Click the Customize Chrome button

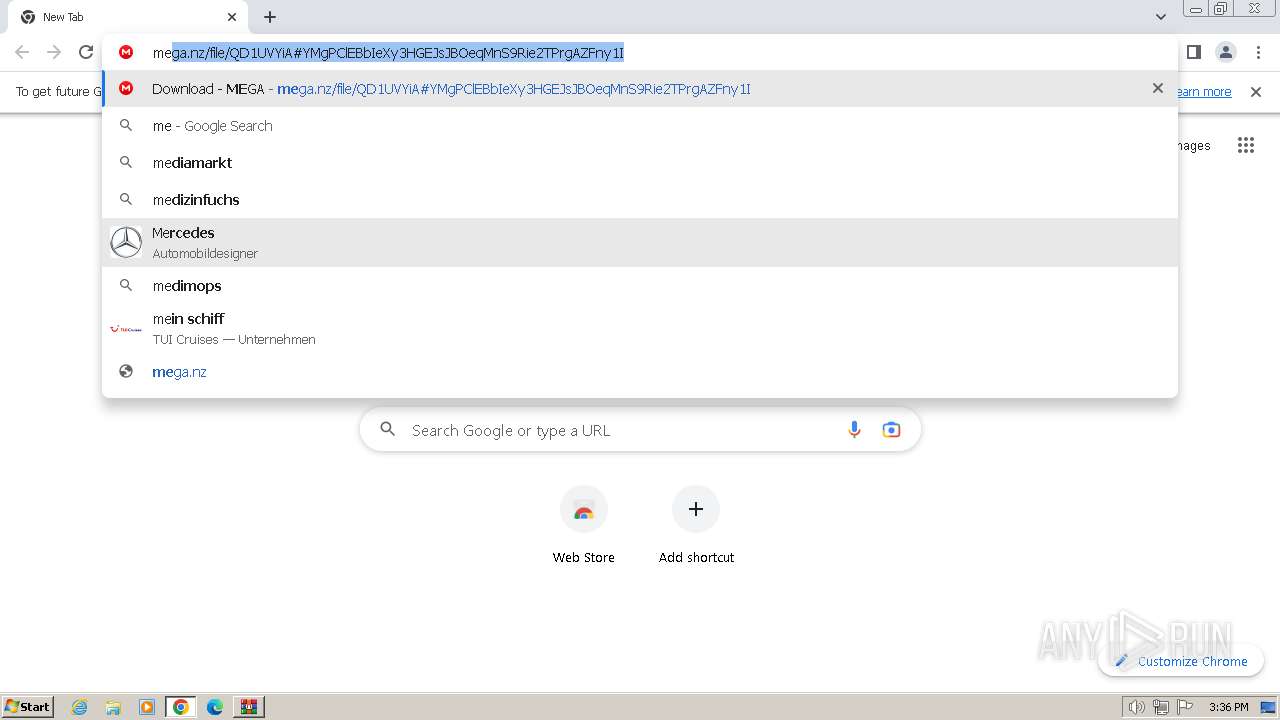1181,661
